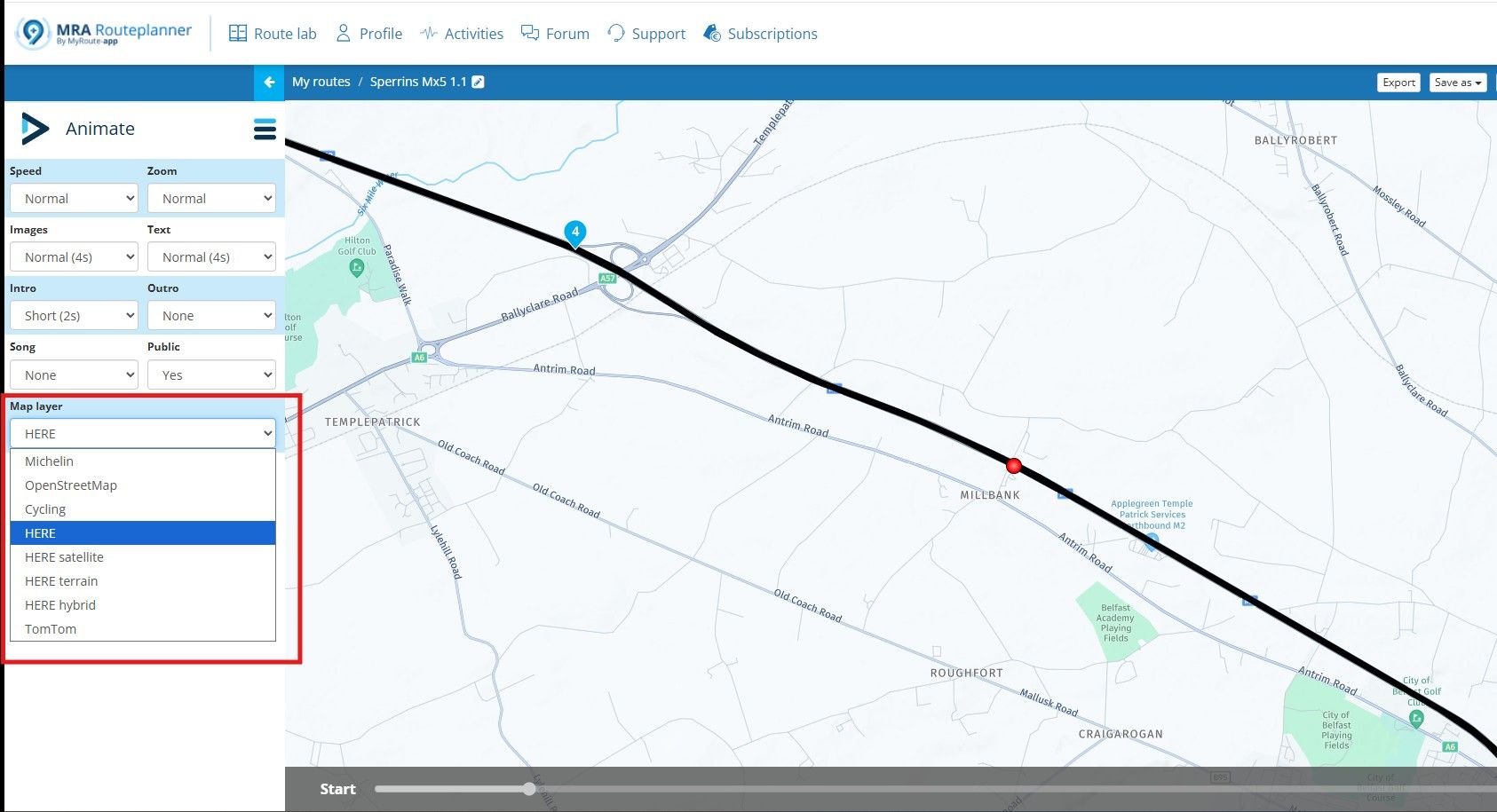Select HERE terrain map layer
Screen dimensions: 1497x812
point(143,581)
